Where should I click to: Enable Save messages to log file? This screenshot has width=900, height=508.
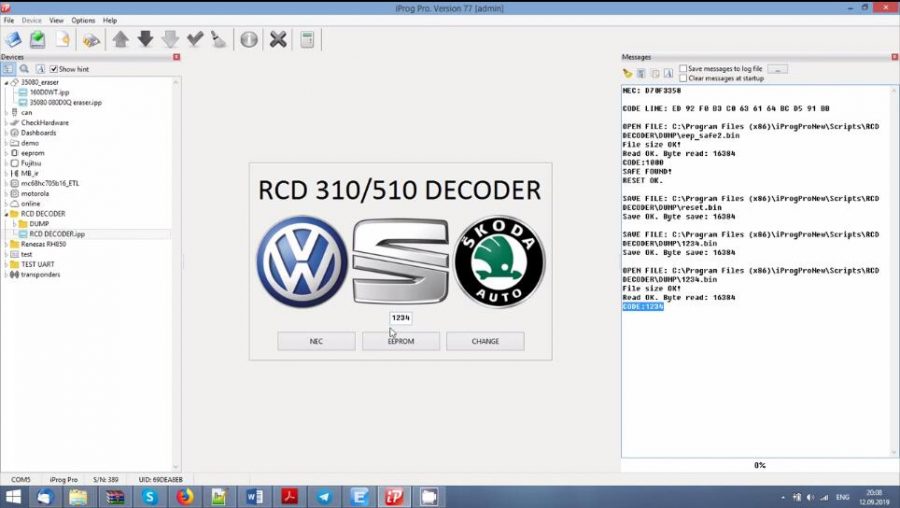click(x=683, y=68)
